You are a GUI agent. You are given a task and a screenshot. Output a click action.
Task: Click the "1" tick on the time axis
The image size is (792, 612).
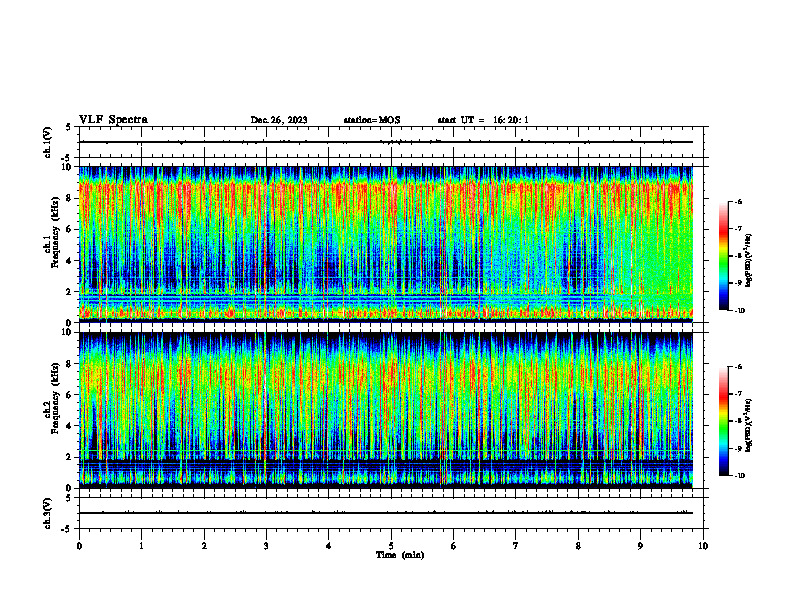tap(141, 546)
